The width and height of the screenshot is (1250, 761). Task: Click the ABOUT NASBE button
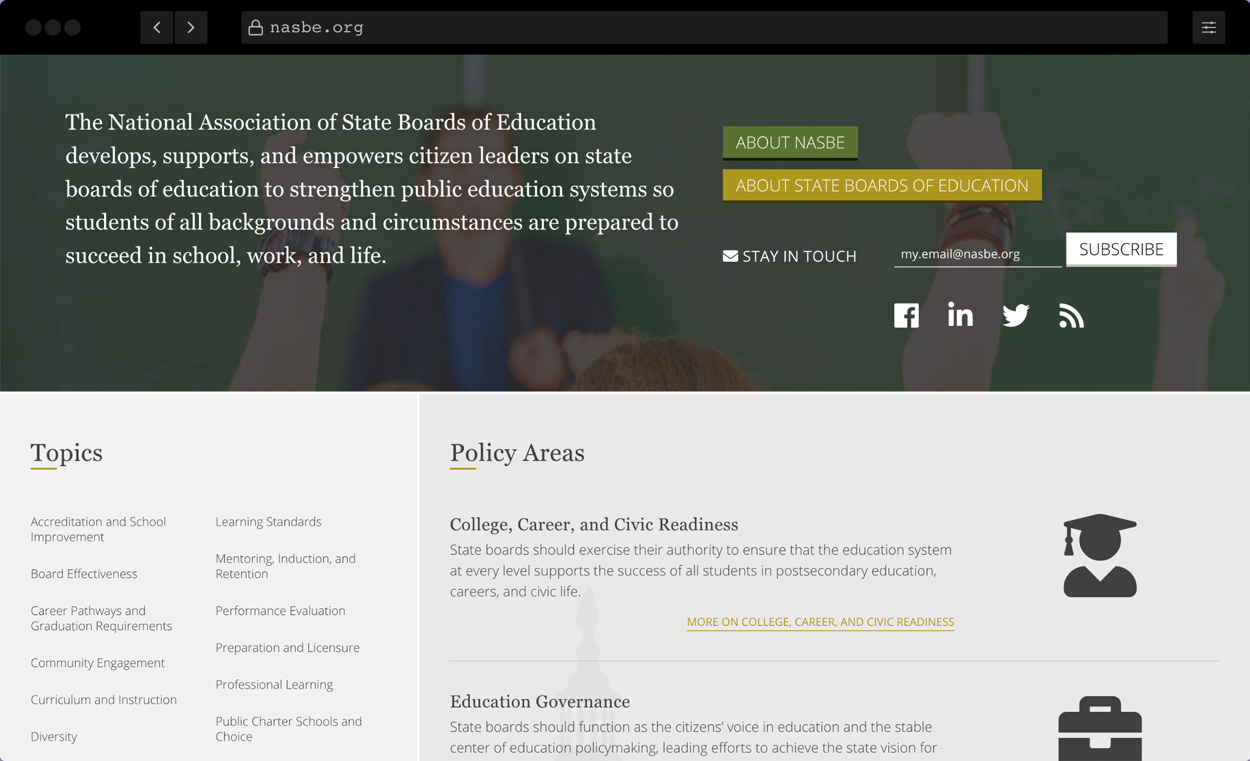click(x=790, y=142)
